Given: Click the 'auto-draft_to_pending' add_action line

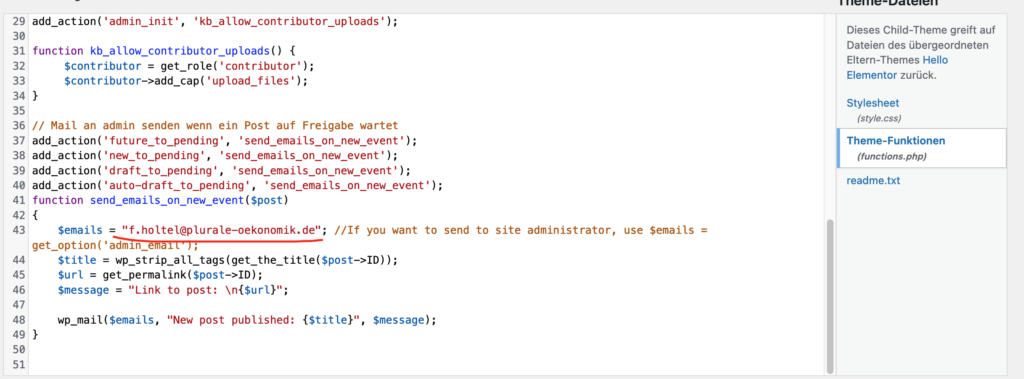Looking at the screenshot, I should coord(237,186).
